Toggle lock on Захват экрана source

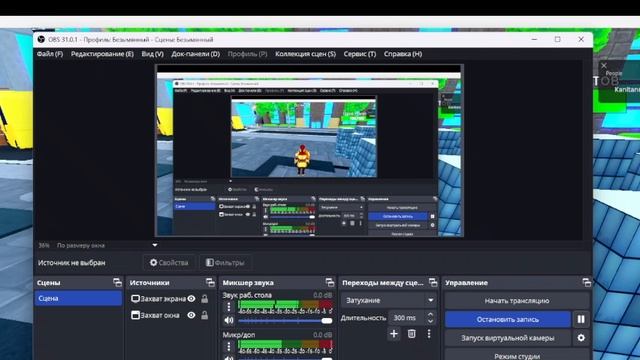point(204,299)
